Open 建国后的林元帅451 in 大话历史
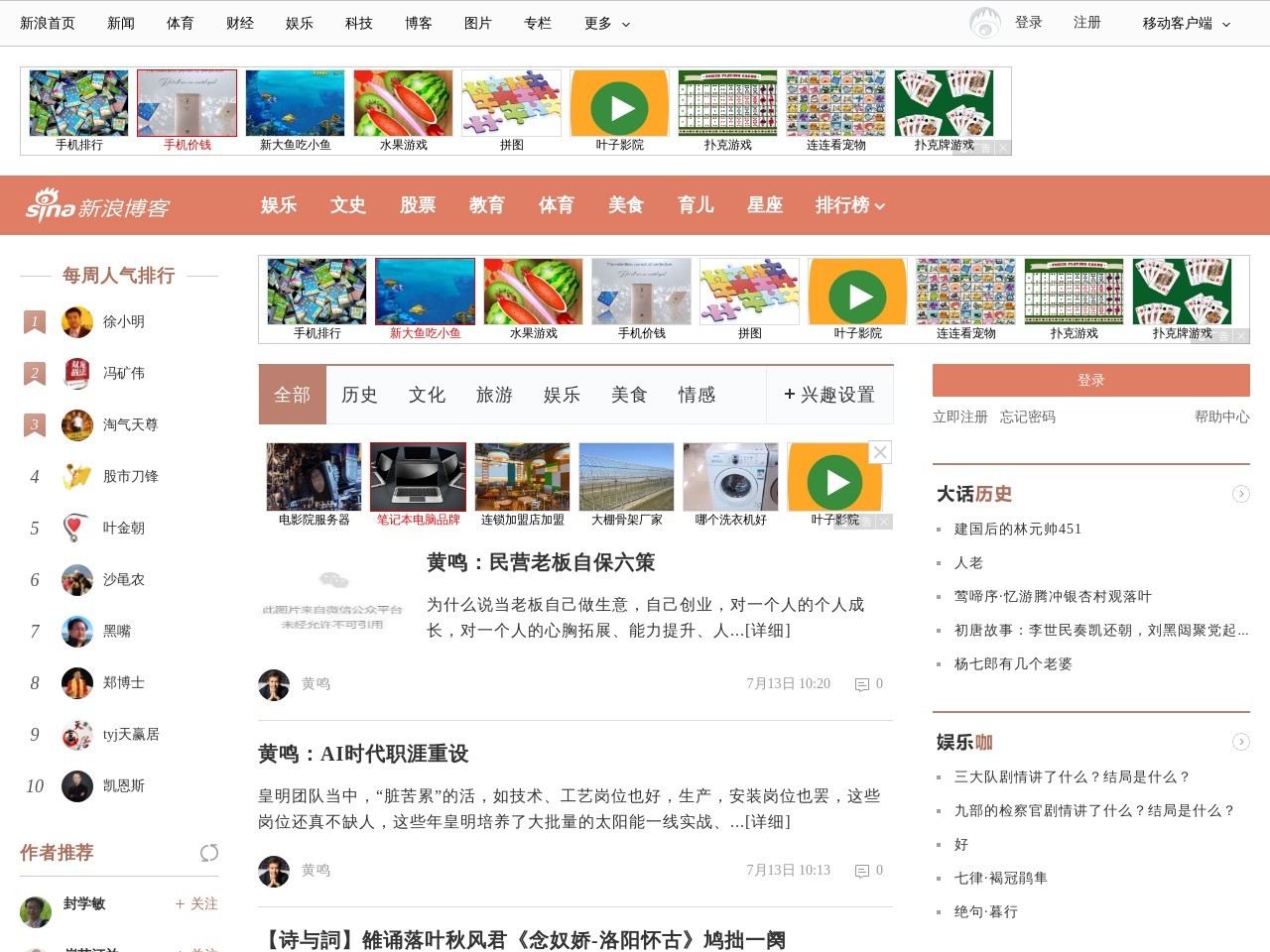Viewport: 1270px width, 952px height. coord(1018,529)
